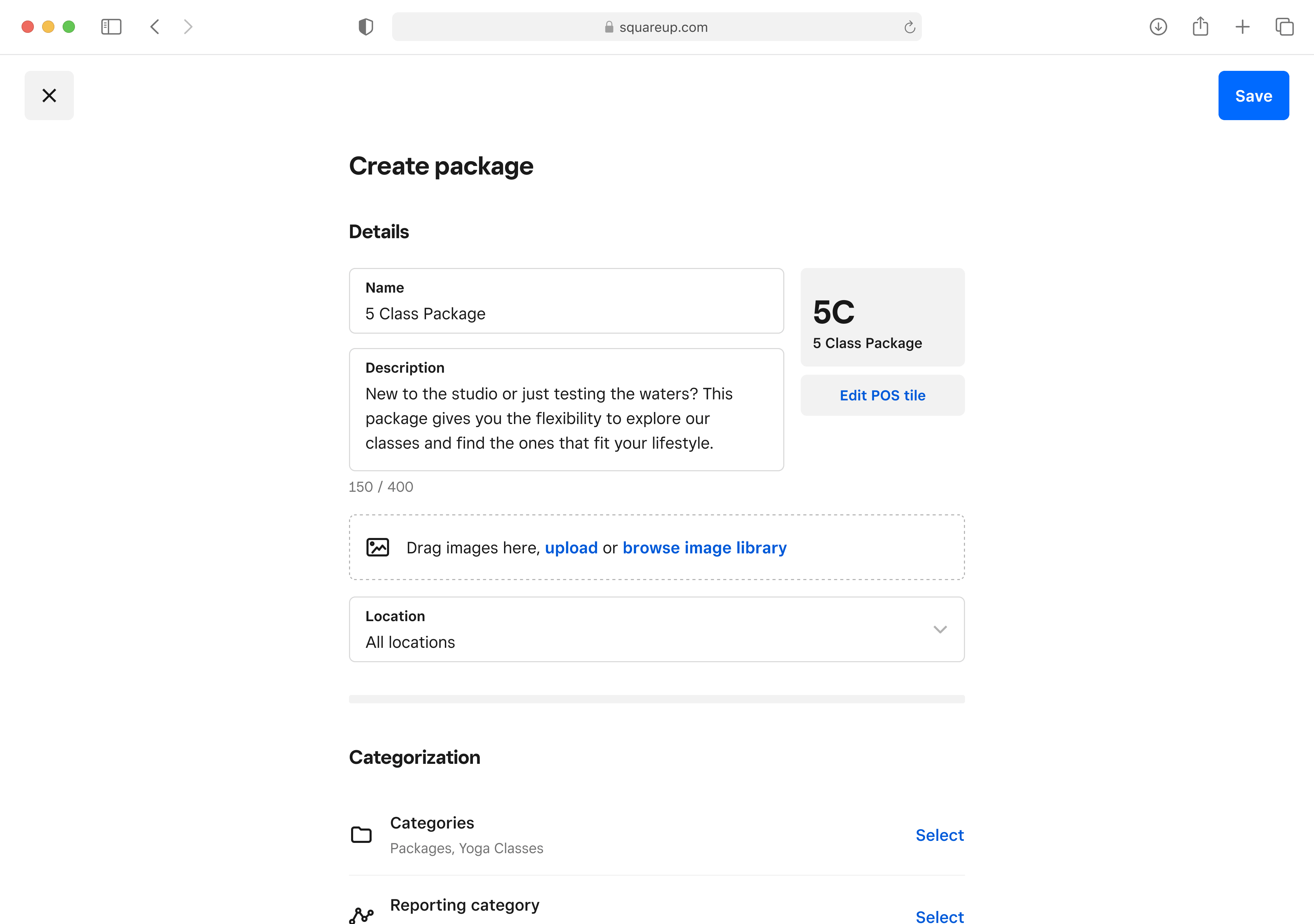Click the 5C POS tile preview
Screen dimensions: 1314x924
point(882,317)
